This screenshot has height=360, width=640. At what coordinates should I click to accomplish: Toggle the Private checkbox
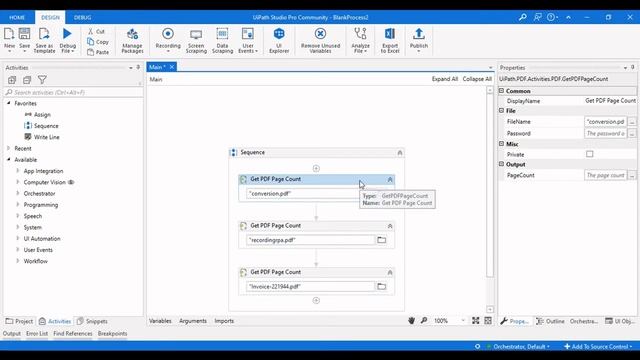click(x=589, y=154)
